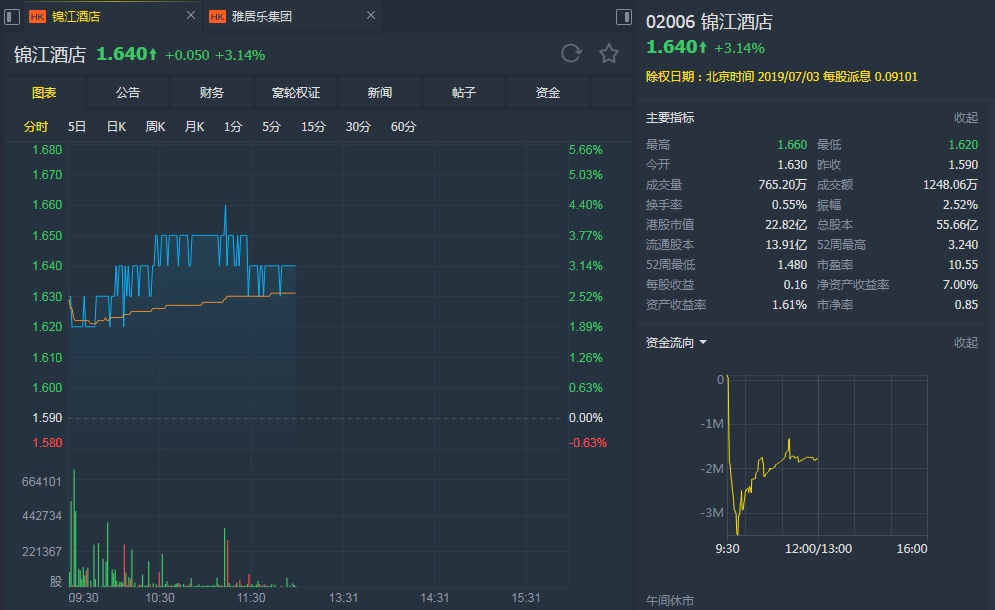
Task: Add 锦江酒店 to favorites with star icon
Action: pos(609,53)
